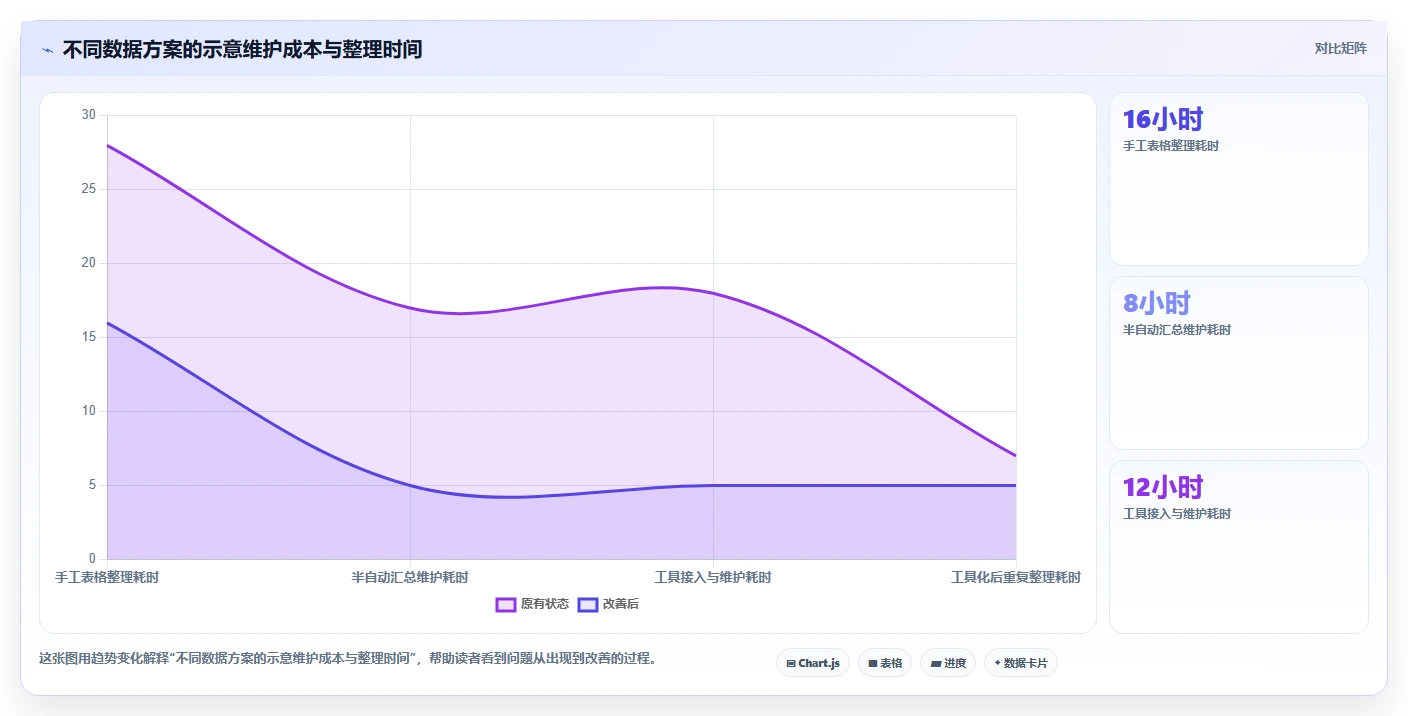Click the Chart.js tag chip
The height and width of the screenshot is (716, 1408).
pos(813,663)
